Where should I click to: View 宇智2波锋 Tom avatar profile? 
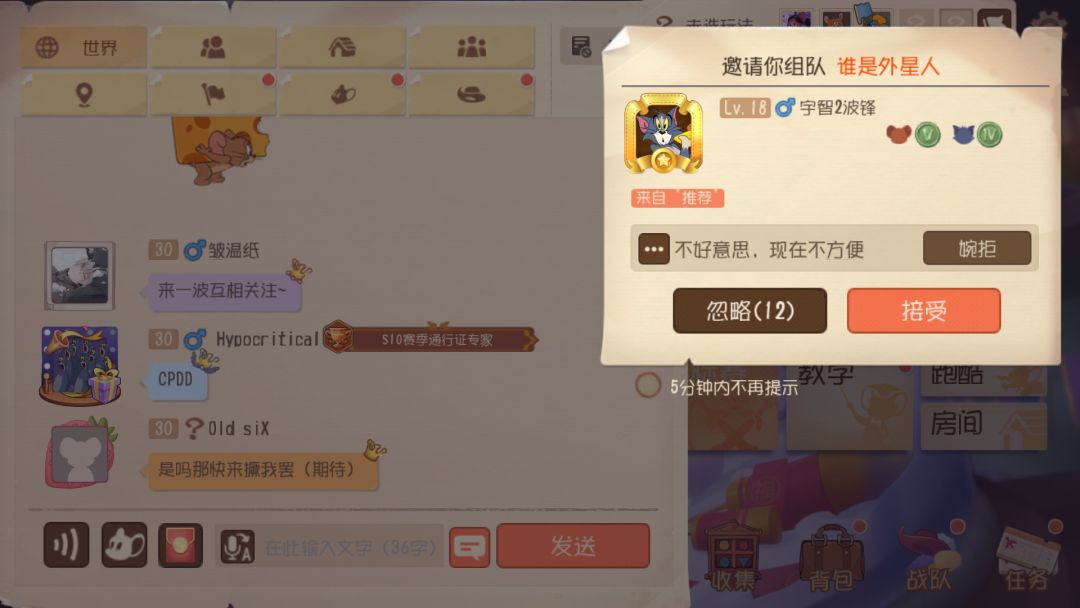click(x=663, y=134)
